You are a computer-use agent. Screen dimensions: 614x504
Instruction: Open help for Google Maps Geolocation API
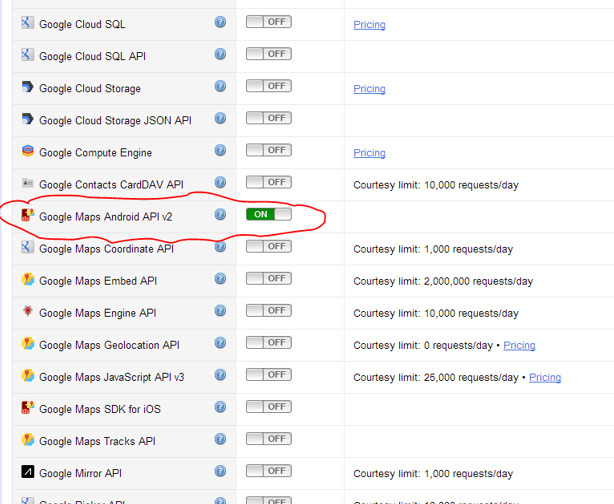pyautogui.click(x=220, y=343)
